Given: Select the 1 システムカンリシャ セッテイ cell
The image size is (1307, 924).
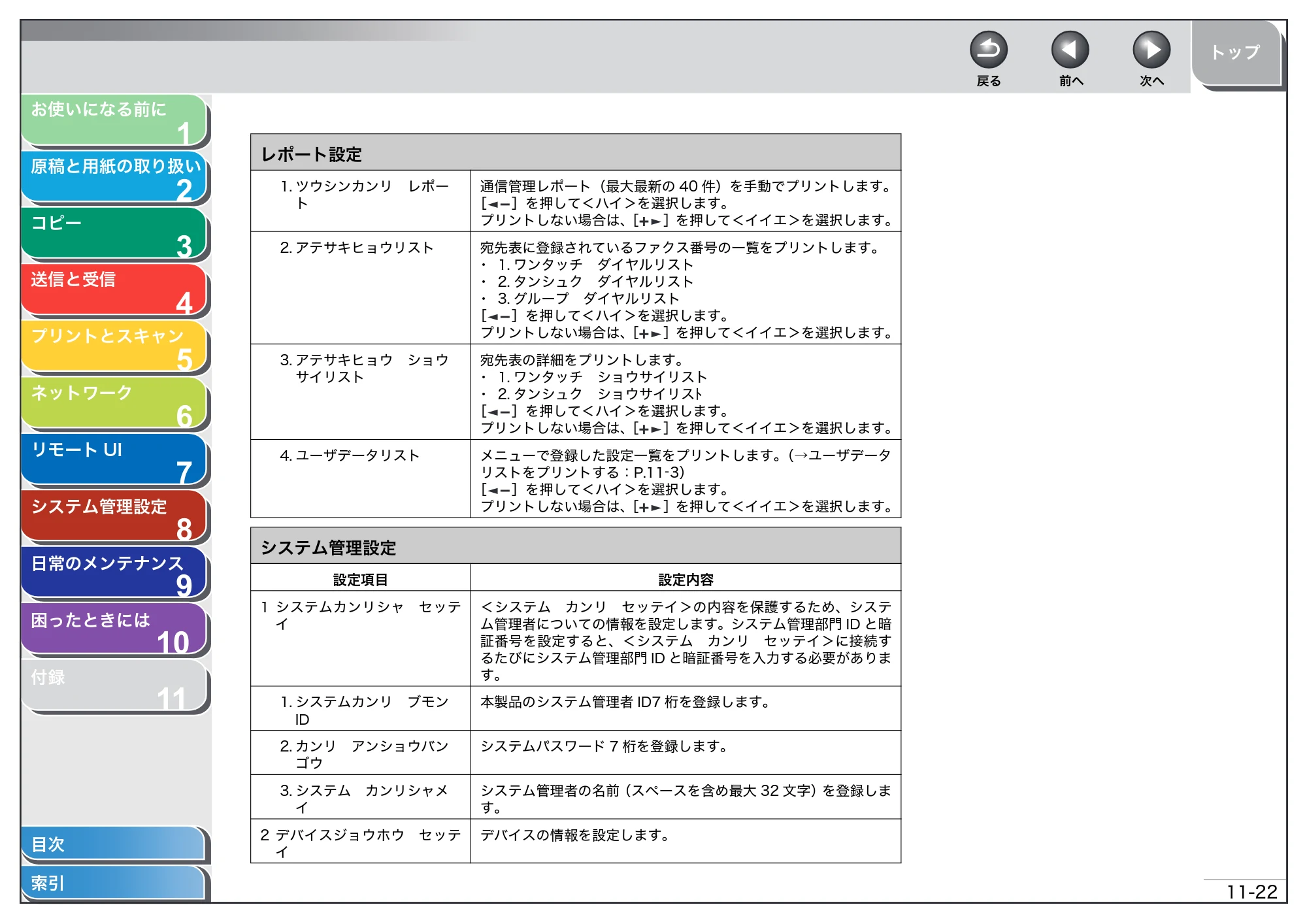Looking at the screenshot, I should click(x=361, y=638).
